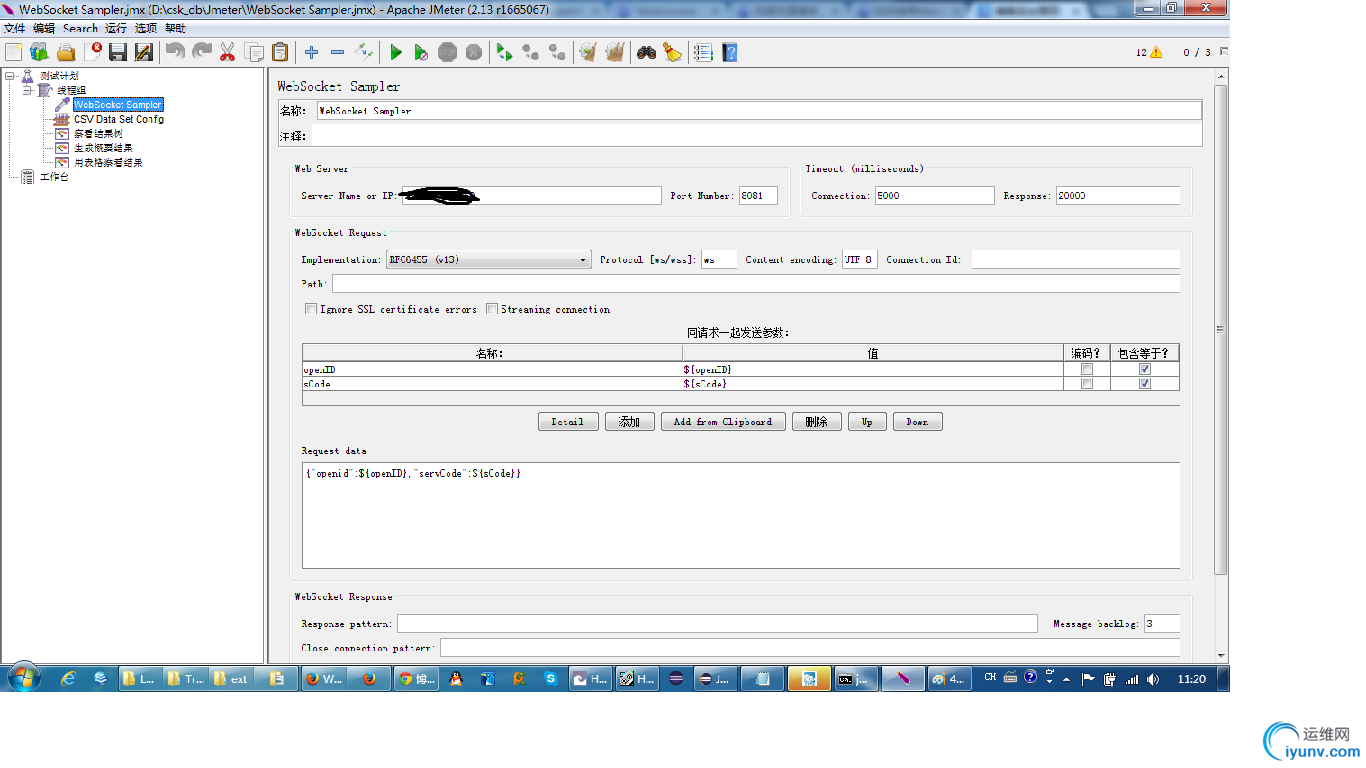The width and height of the screenshot is (1366, 768).
Task: Click the warning triangle log indicator
Action: coord(1156,52)
